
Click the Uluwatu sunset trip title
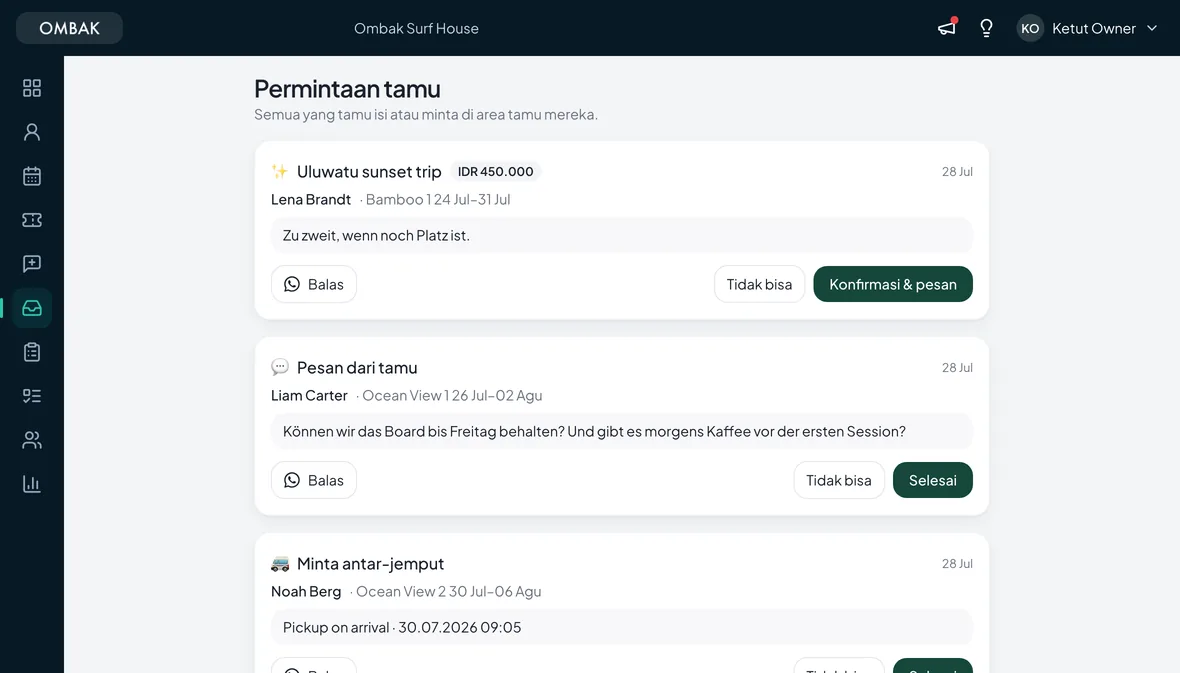(x=369, y=172)
